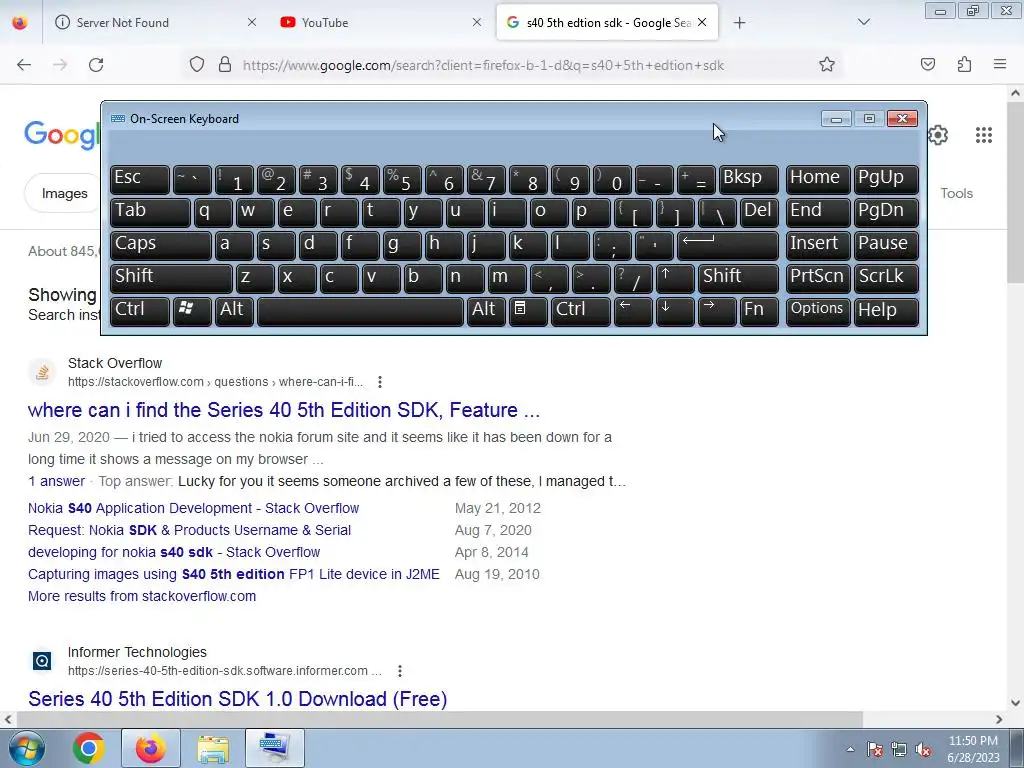Viewport: 1024px width, 768px height.
Task: Open options for Informer Technologies result
Action: click(400, 671)
